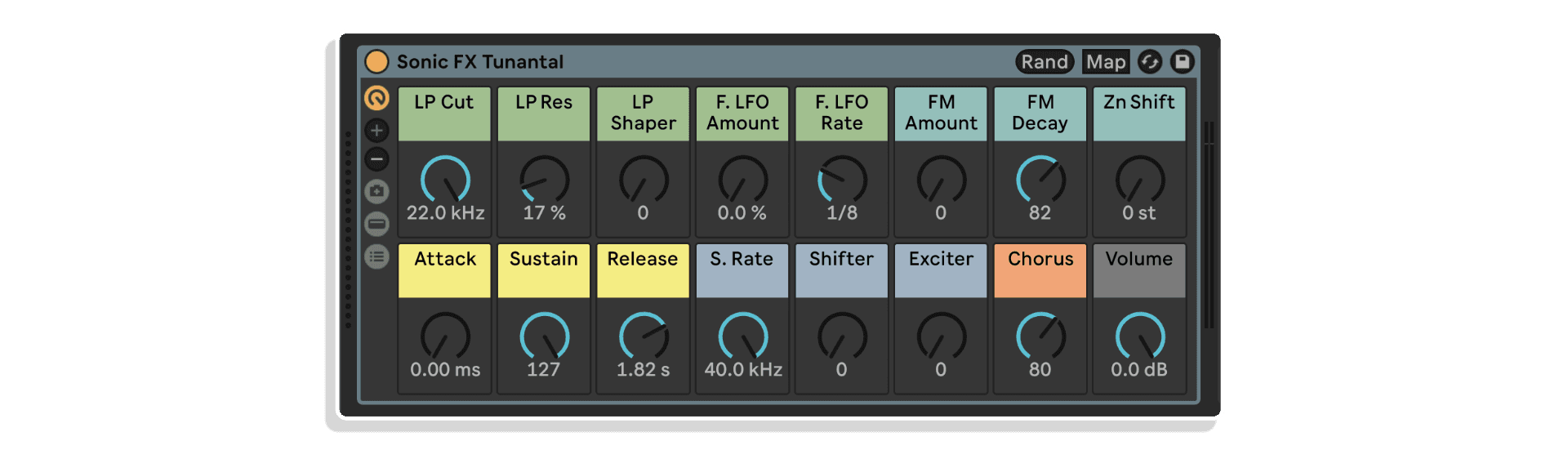The width and height of the screenshot is (1568, 450).
Task: Click the Sustain knob
Action: tap(544, 336)
